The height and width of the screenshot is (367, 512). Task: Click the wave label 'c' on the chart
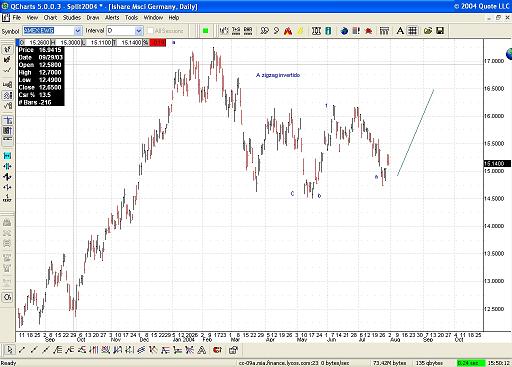pyautogui.click(x=292, y=194)
